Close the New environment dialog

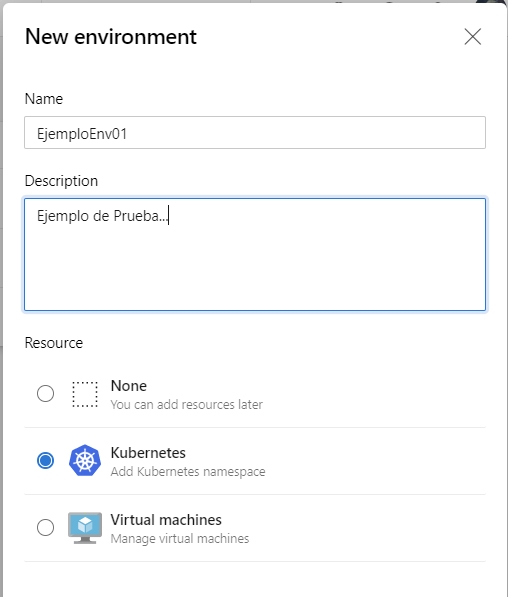coord(473,37)
